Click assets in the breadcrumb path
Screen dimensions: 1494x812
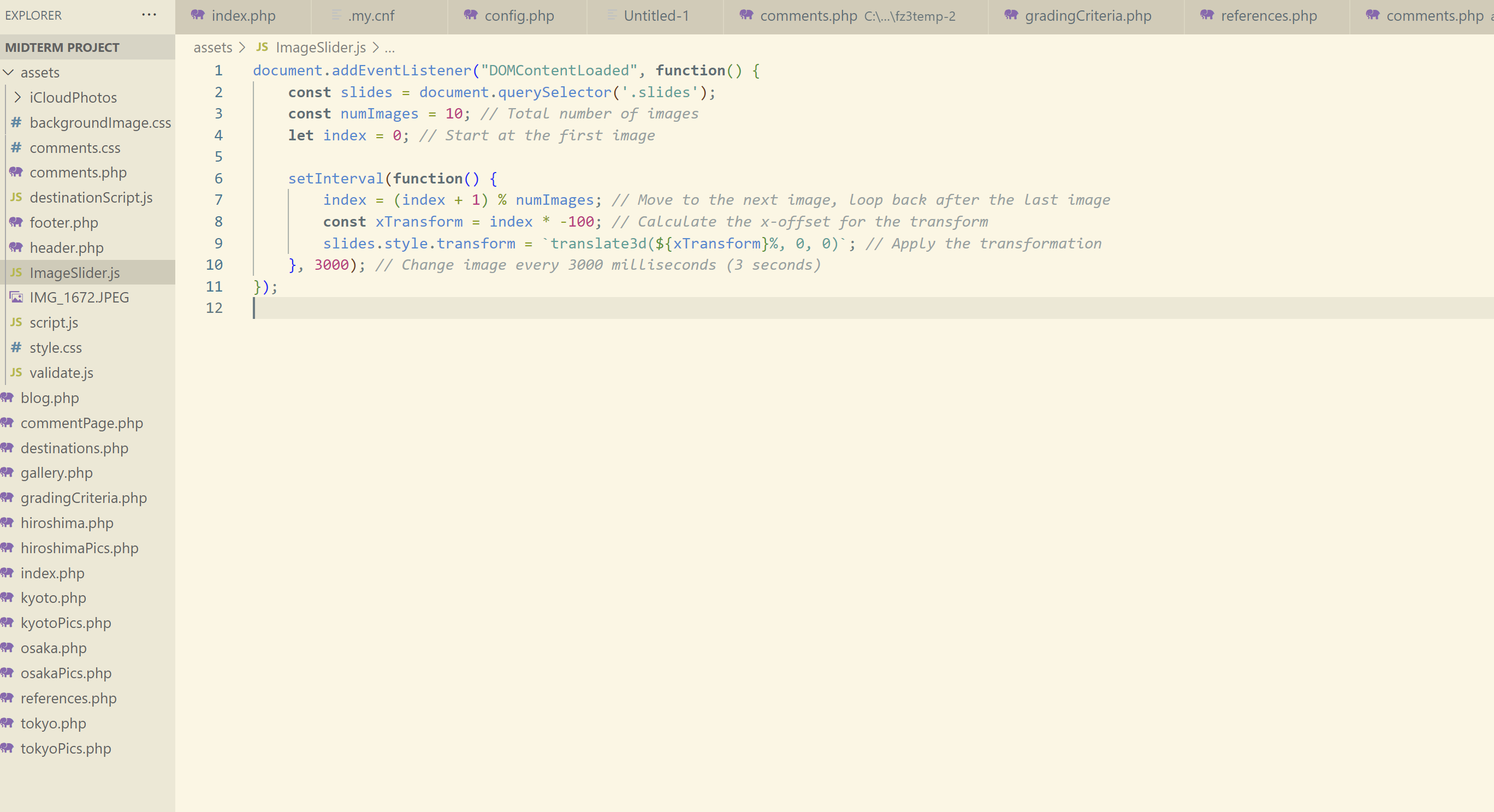click(x=213, y=48)
